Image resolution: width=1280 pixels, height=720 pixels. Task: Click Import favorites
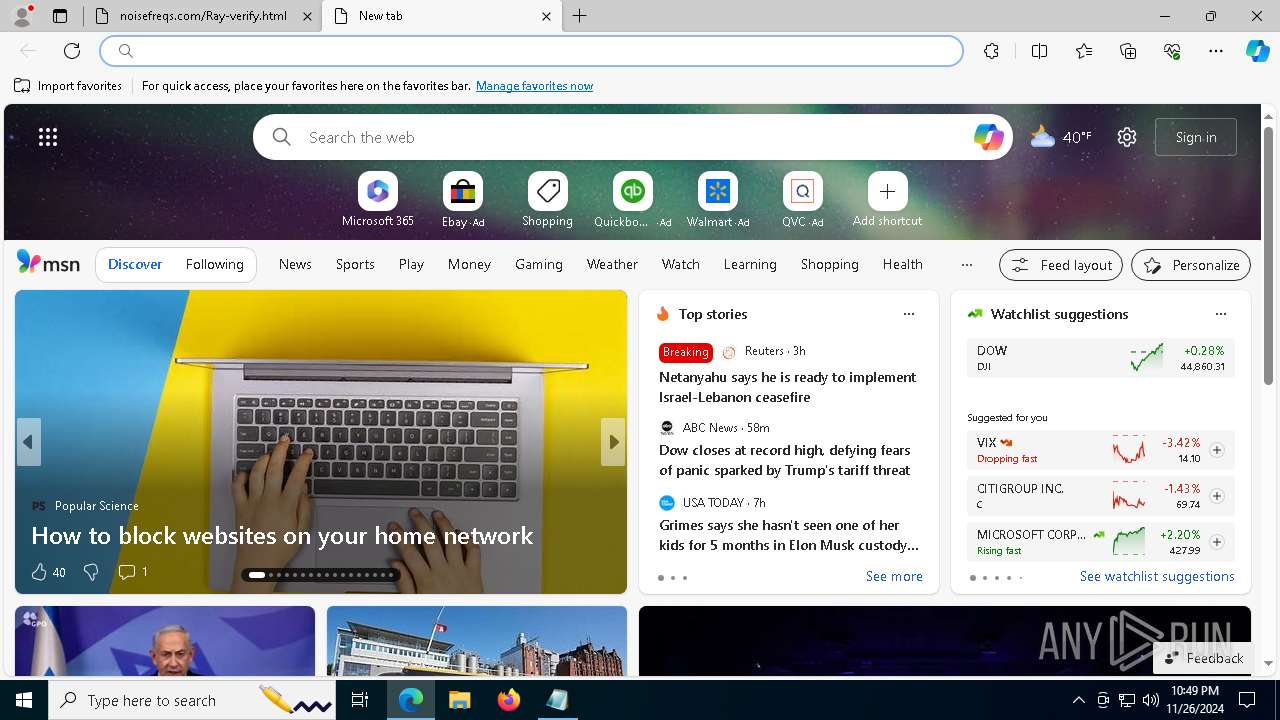pyautogui.click(x=68, y=86)
